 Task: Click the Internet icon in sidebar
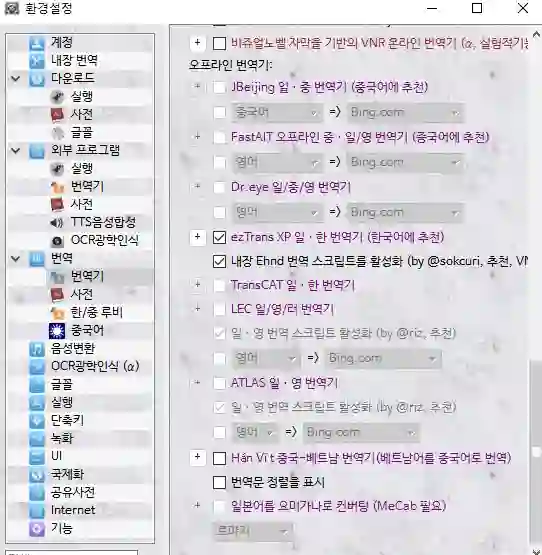coord(36,510)
